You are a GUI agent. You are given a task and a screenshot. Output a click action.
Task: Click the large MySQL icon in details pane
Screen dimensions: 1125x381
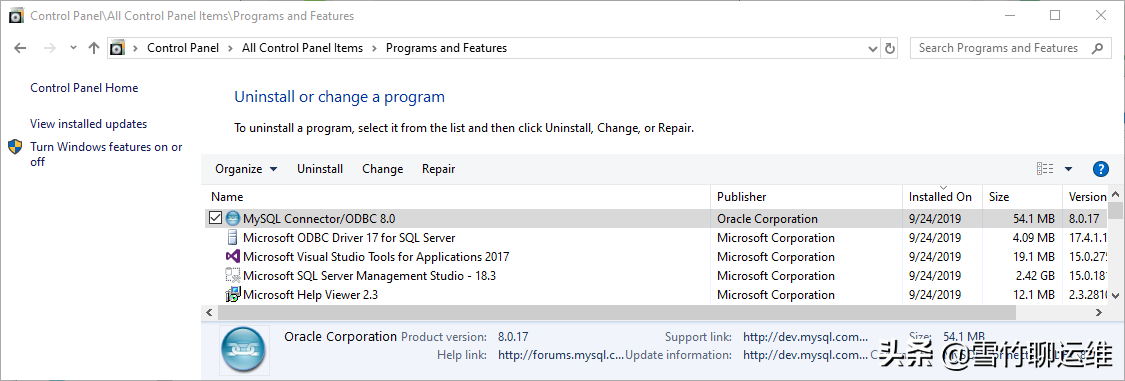244,350
